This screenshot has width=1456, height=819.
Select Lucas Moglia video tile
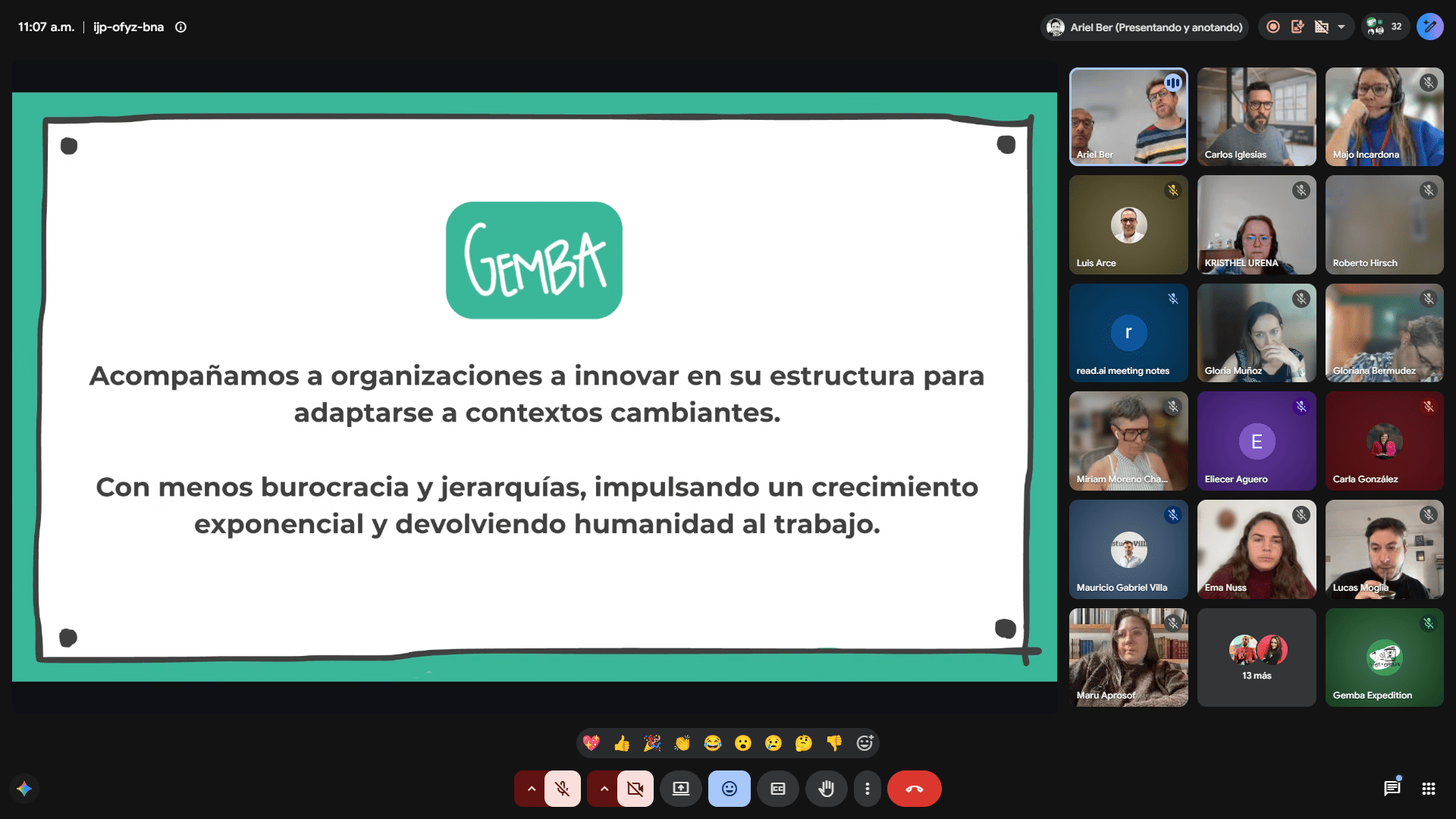(1385, 550)
